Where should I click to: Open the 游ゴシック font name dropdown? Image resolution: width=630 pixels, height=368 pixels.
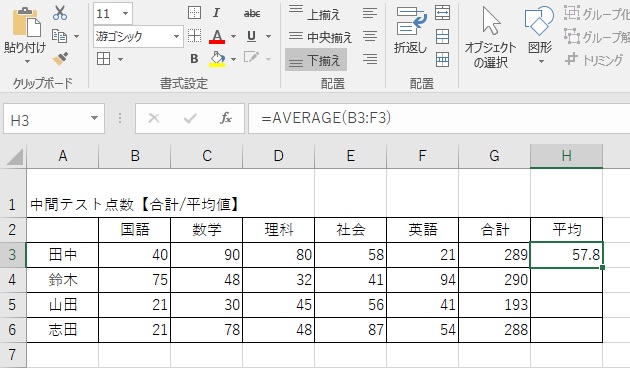coord(176,37)
